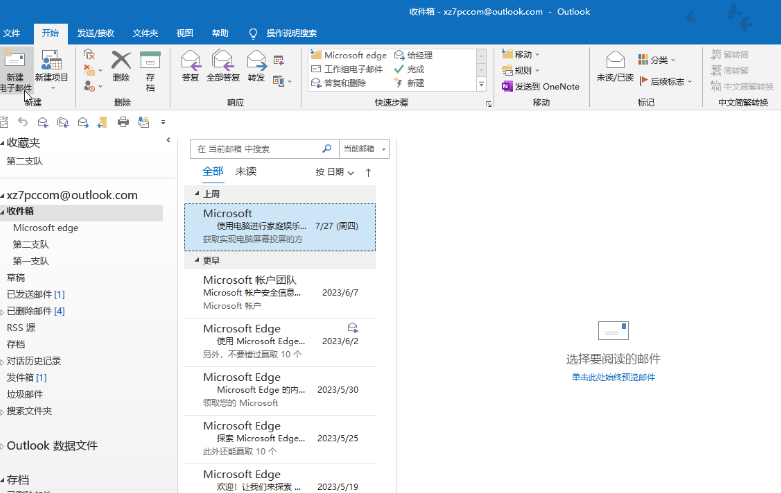
Task: Click the Reply icon in quick access toolbar
Action: tap(43, 122)
